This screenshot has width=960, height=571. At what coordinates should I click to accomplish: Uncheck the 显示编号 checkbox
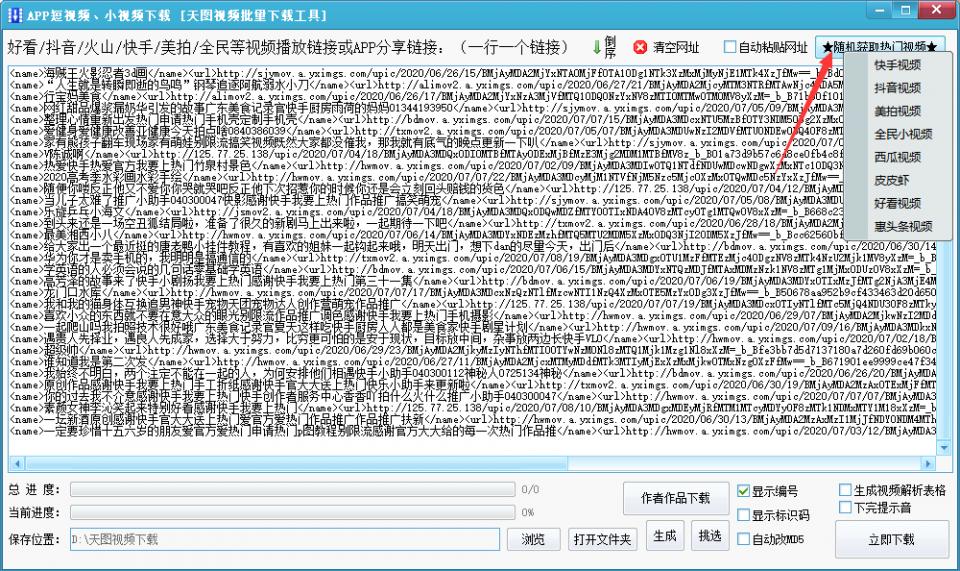[743, 491]
